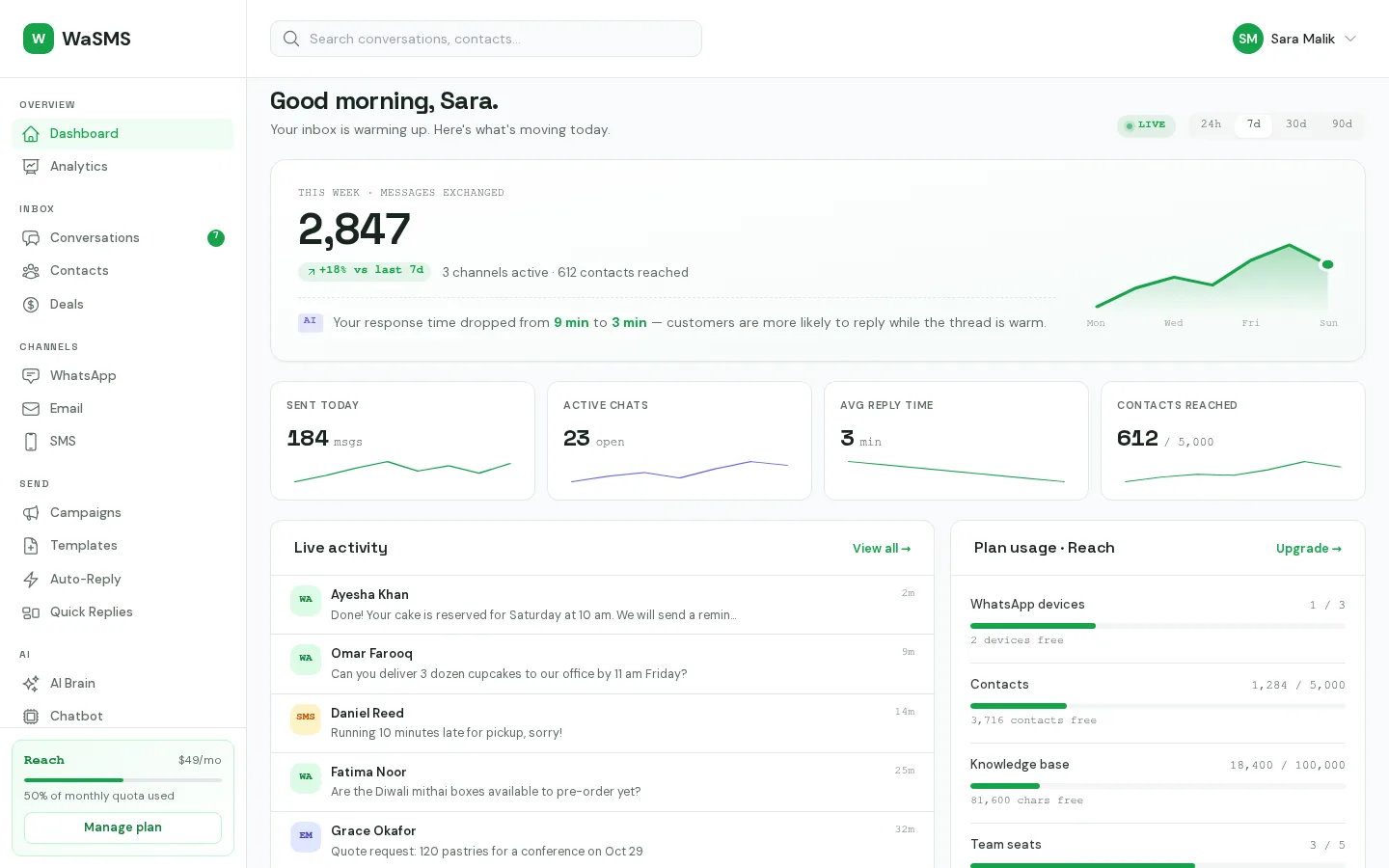
Task: Open the Campaigns page
Action: [123, 513]
